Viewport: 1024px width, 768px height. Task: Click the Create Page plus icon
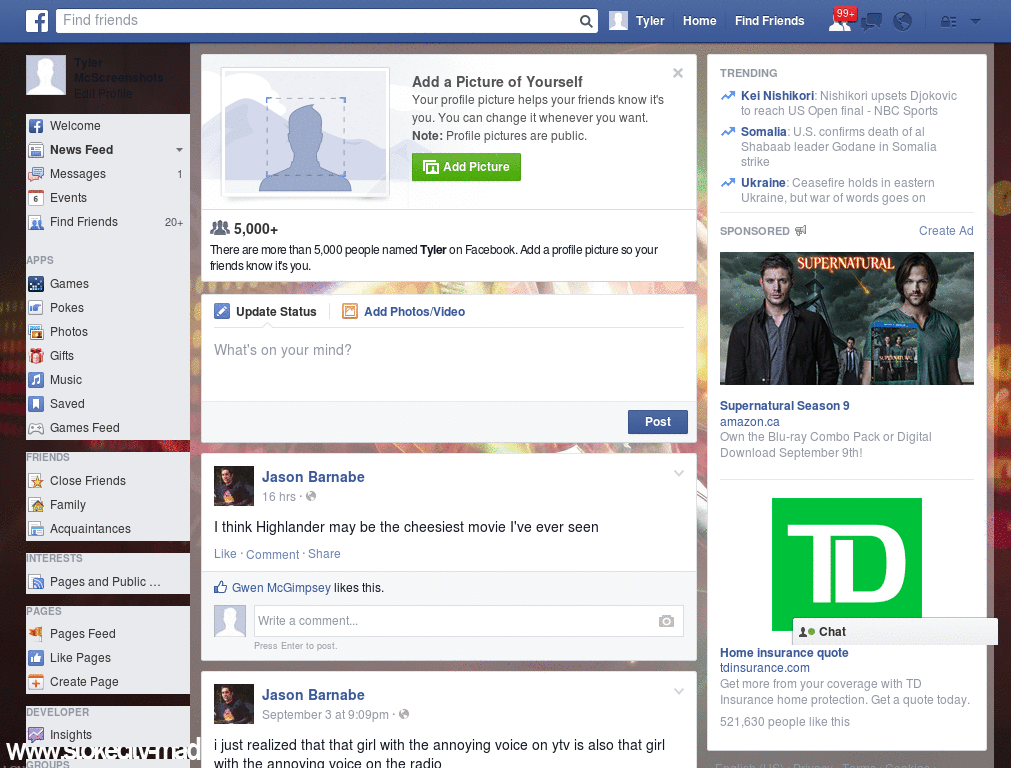tap(36, 682)
